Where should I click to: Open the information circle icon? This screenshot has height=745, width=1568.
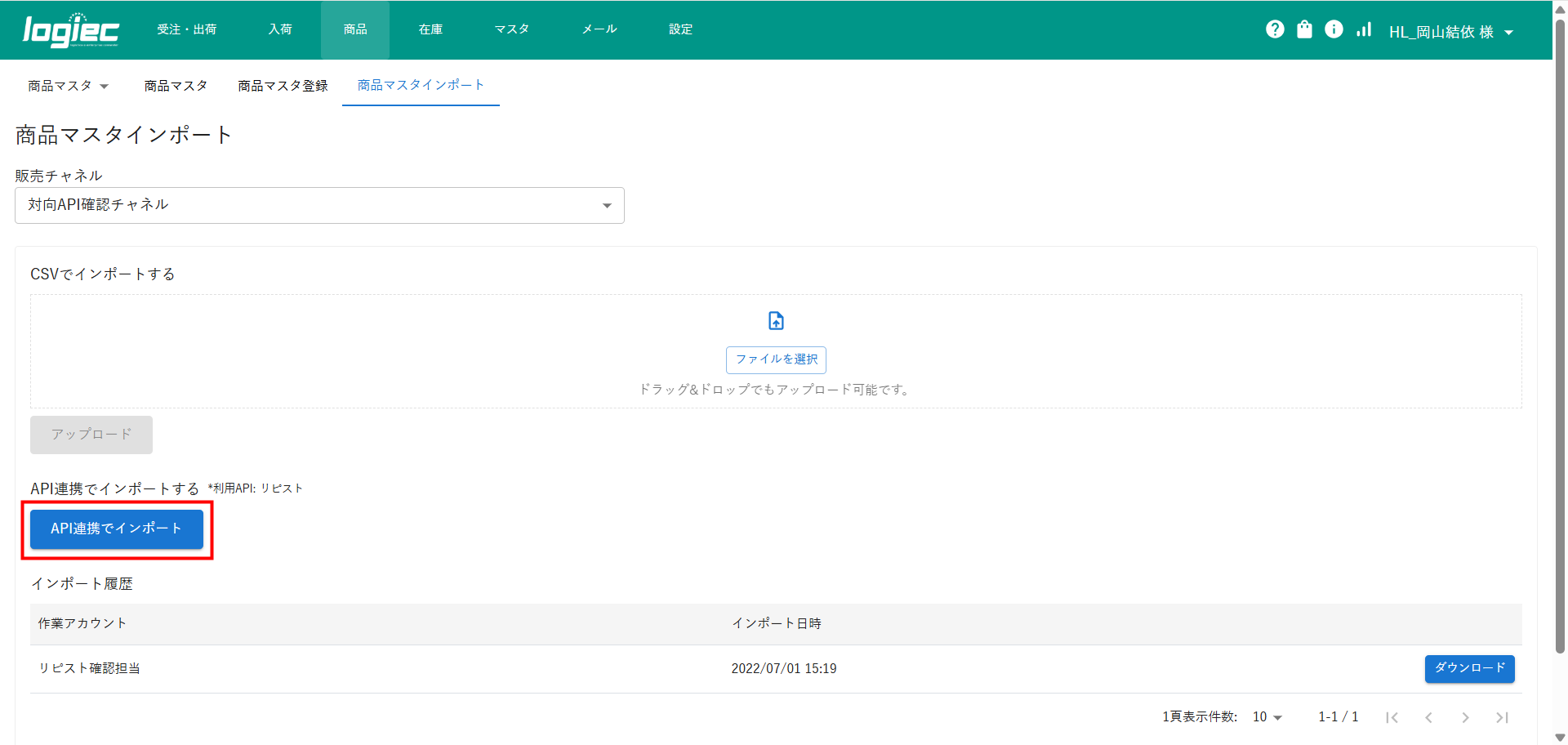pyautogui.click(x=1334, y=30)
